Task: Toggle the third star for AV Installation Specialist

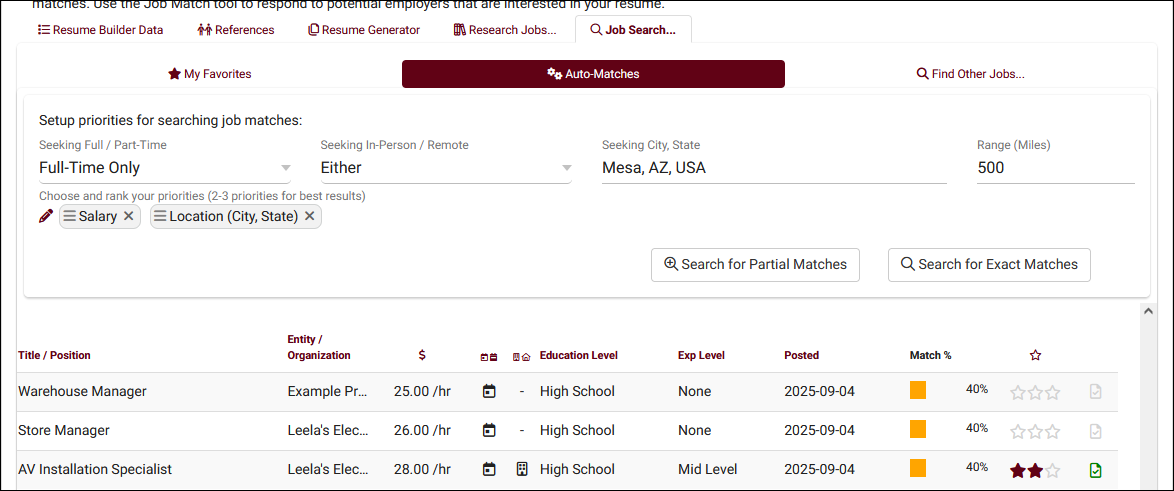Action: pyautogui.click(x=1052, y=470)
